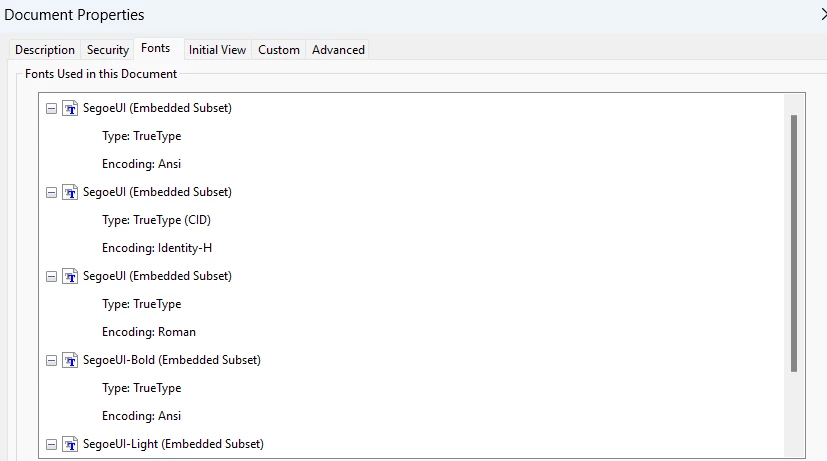
Task: Collapse the SegoeUI-Light font entry
Action: click(51, 445)
